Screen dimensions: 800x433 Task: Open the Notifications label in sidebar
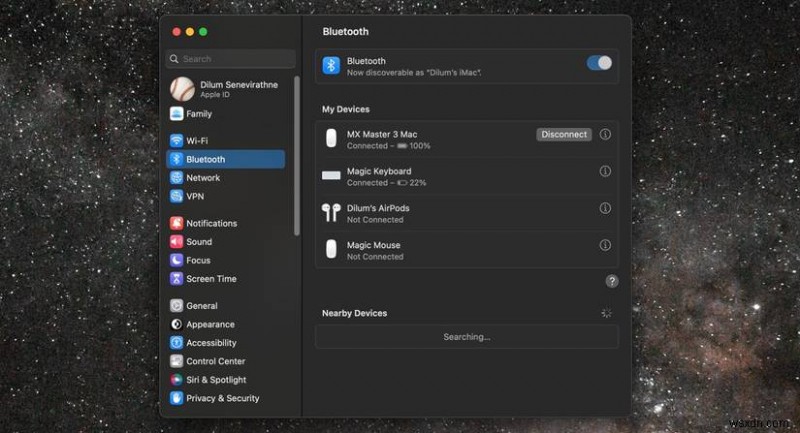click(x=212, y=223)
